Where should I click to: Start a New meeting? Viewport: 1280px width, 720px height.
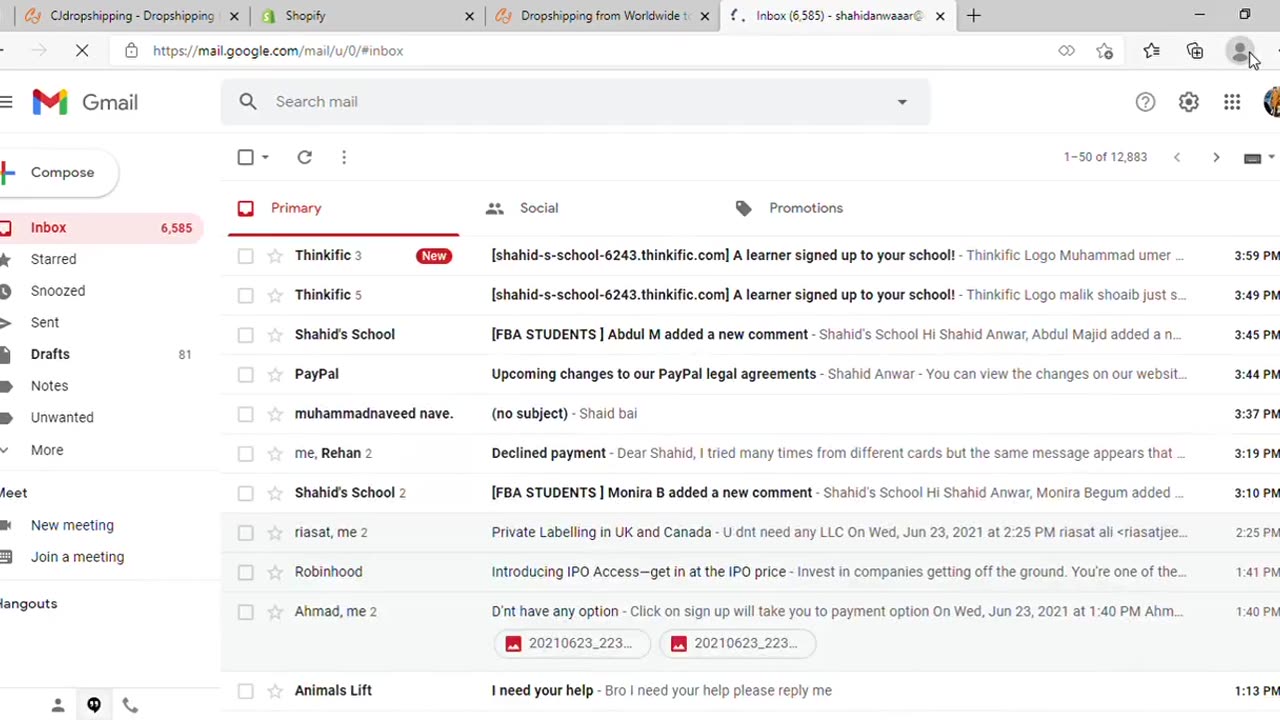[72, 525]
